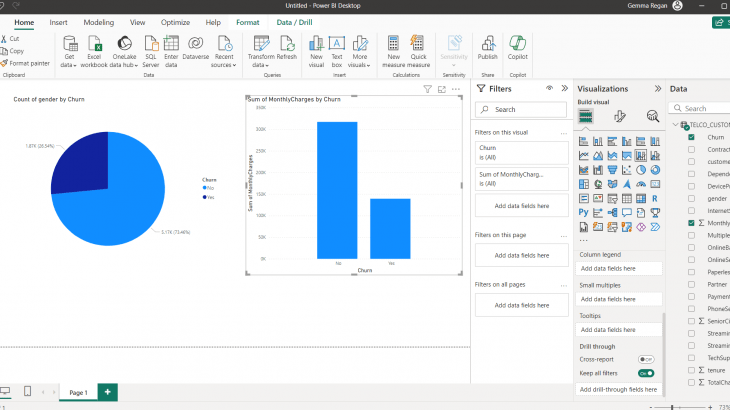
Task: Refresh the data queries
Action: click(287, 48)
